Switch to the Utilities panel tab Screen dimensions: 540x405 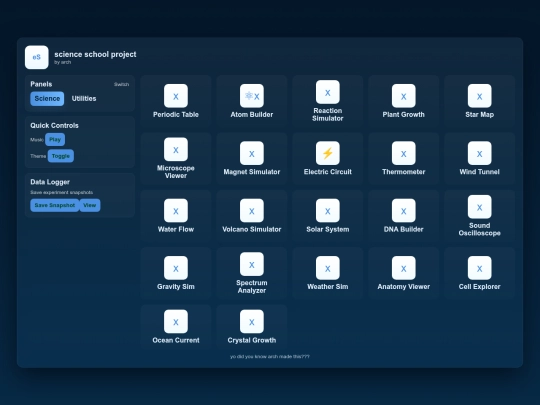[84, 98]
